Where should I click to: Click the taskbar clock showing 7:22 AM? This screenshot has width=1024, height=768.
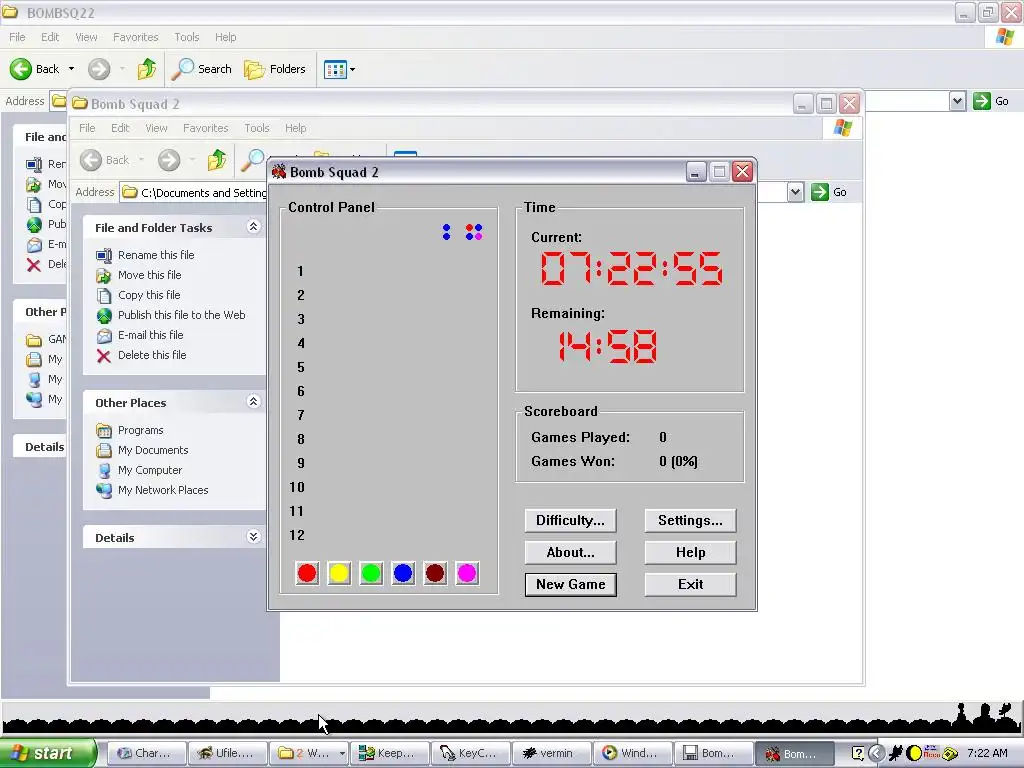click(987, 753)
